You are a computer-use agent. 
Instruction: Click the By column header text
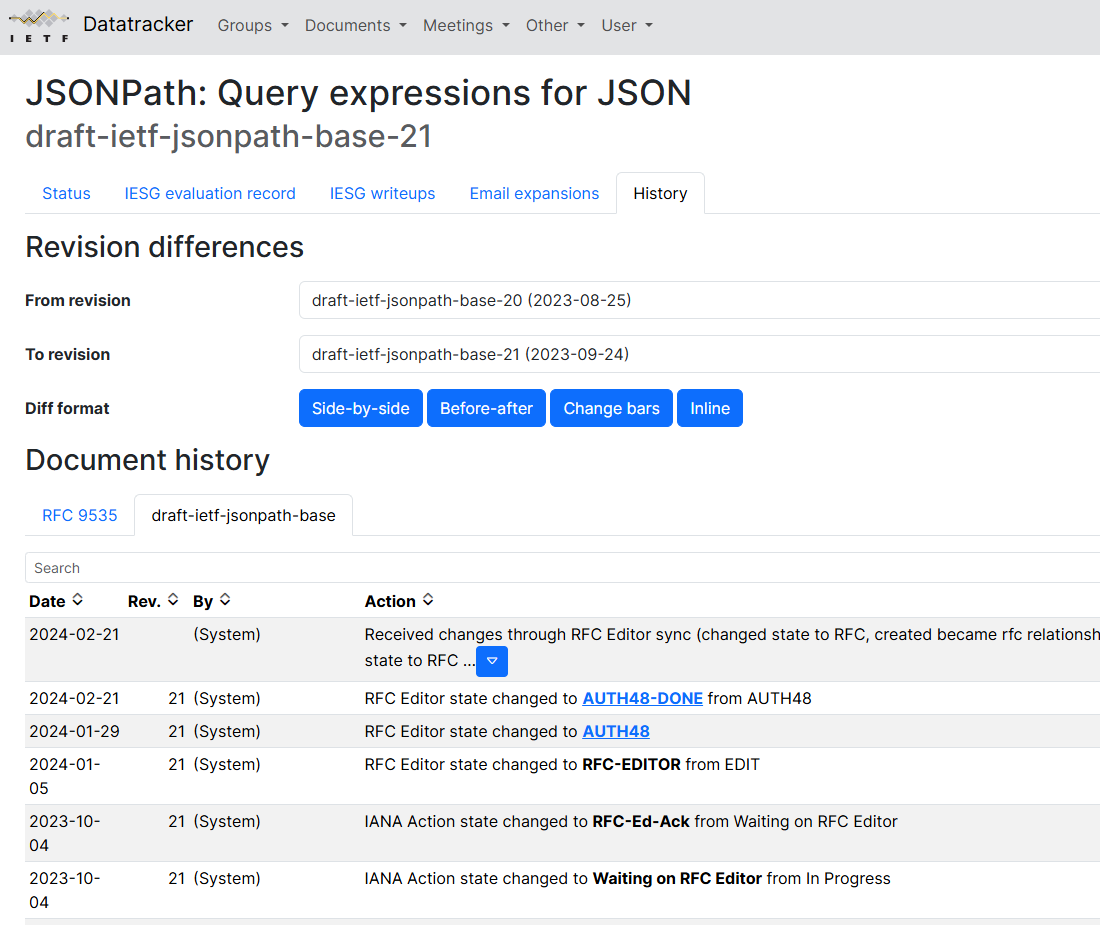[x=203, y=601]
